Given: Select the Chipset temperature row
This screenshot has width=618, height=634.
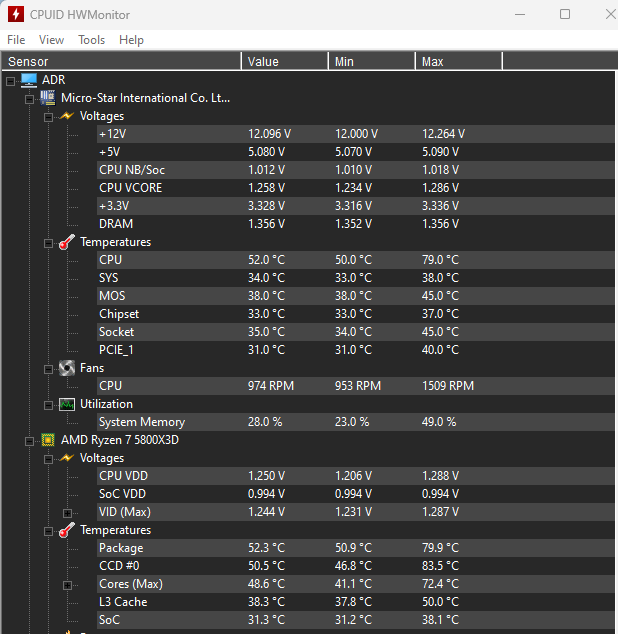Looking at the screenshot, I should pyautogui.click(x=356, y=314).
